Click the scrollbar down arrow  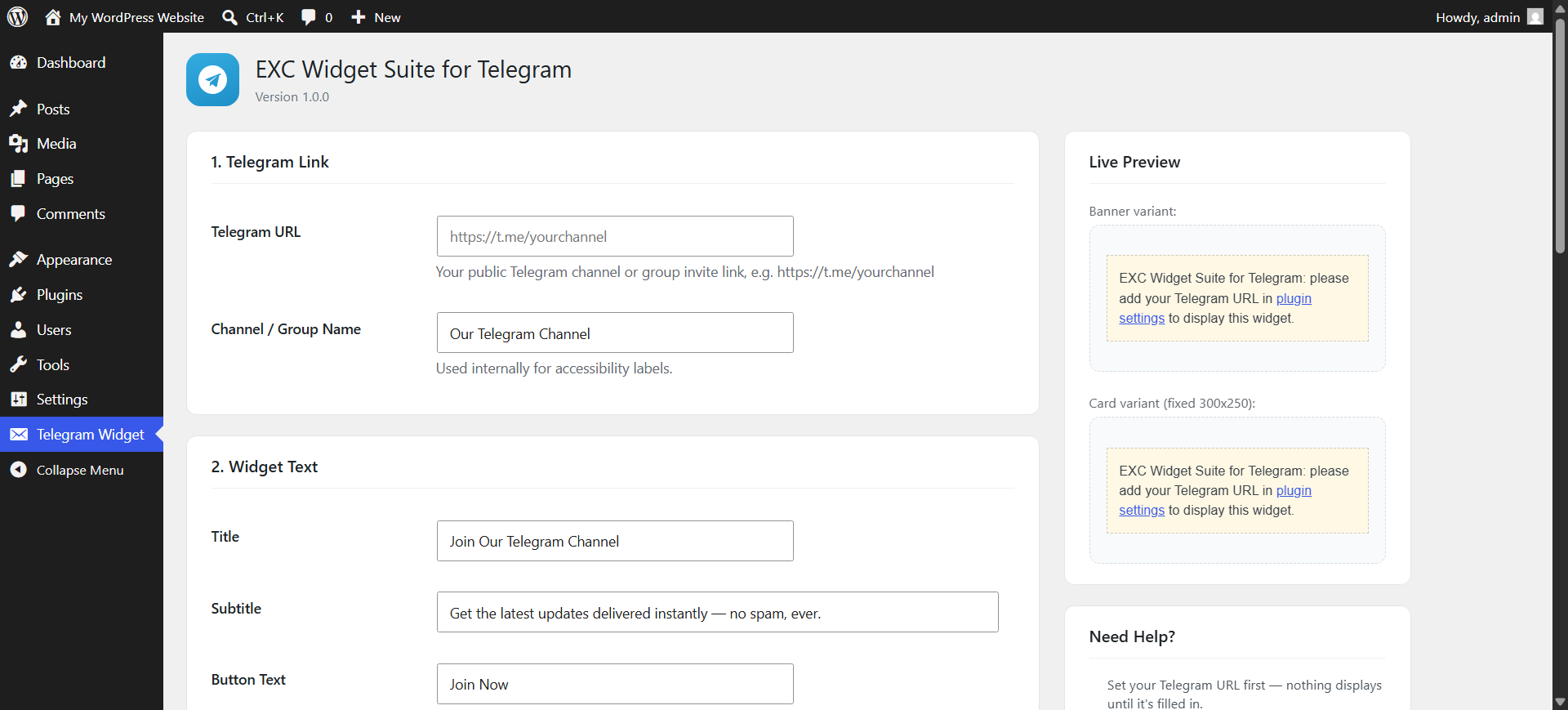pyautogui.click(x=1560, y=702)
